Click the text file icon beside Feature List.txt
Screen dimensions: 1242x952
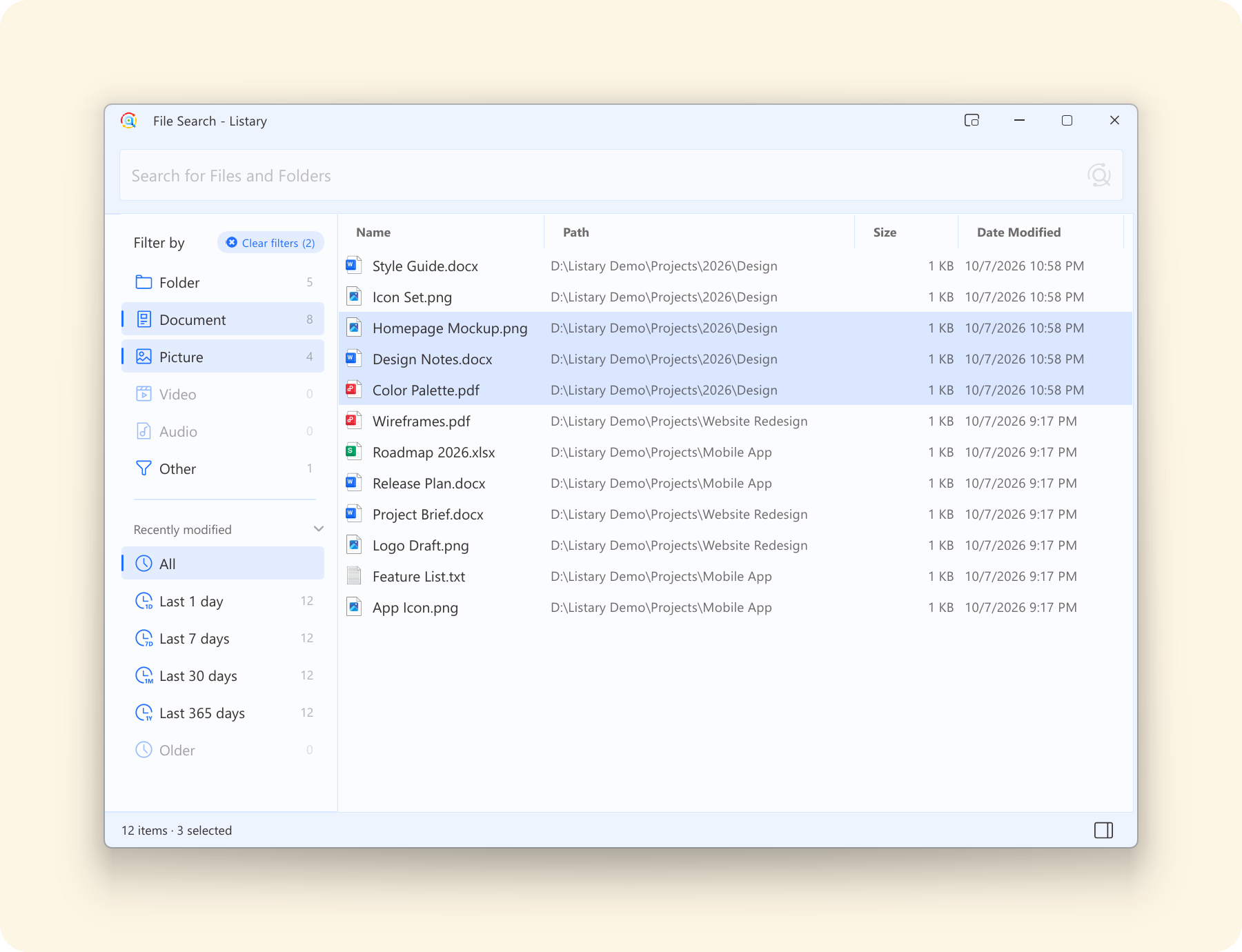(x=353, y=576)
